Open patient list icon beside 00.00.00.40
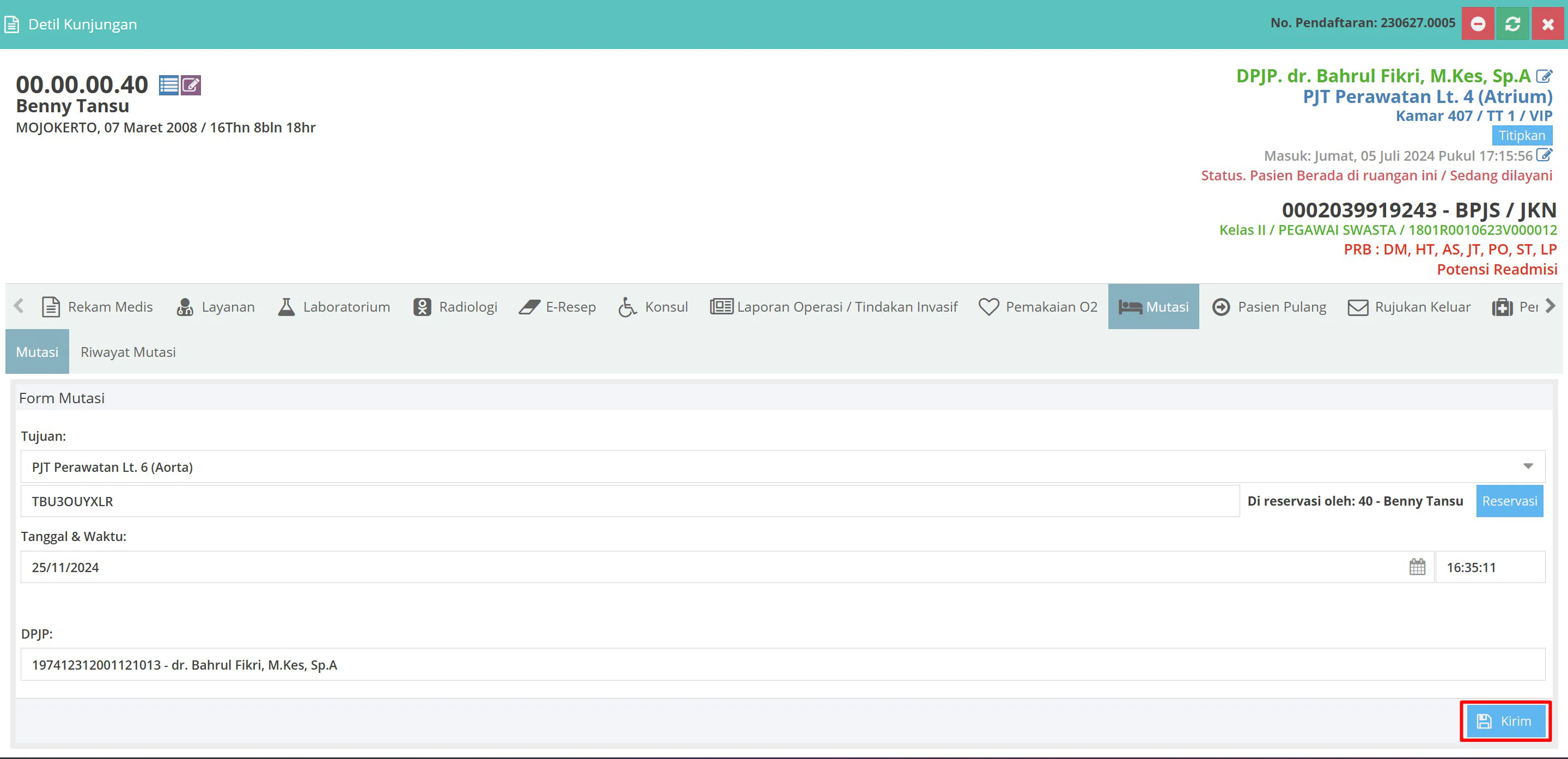The height and width of the screenshot is (759, 1568). 169,86
